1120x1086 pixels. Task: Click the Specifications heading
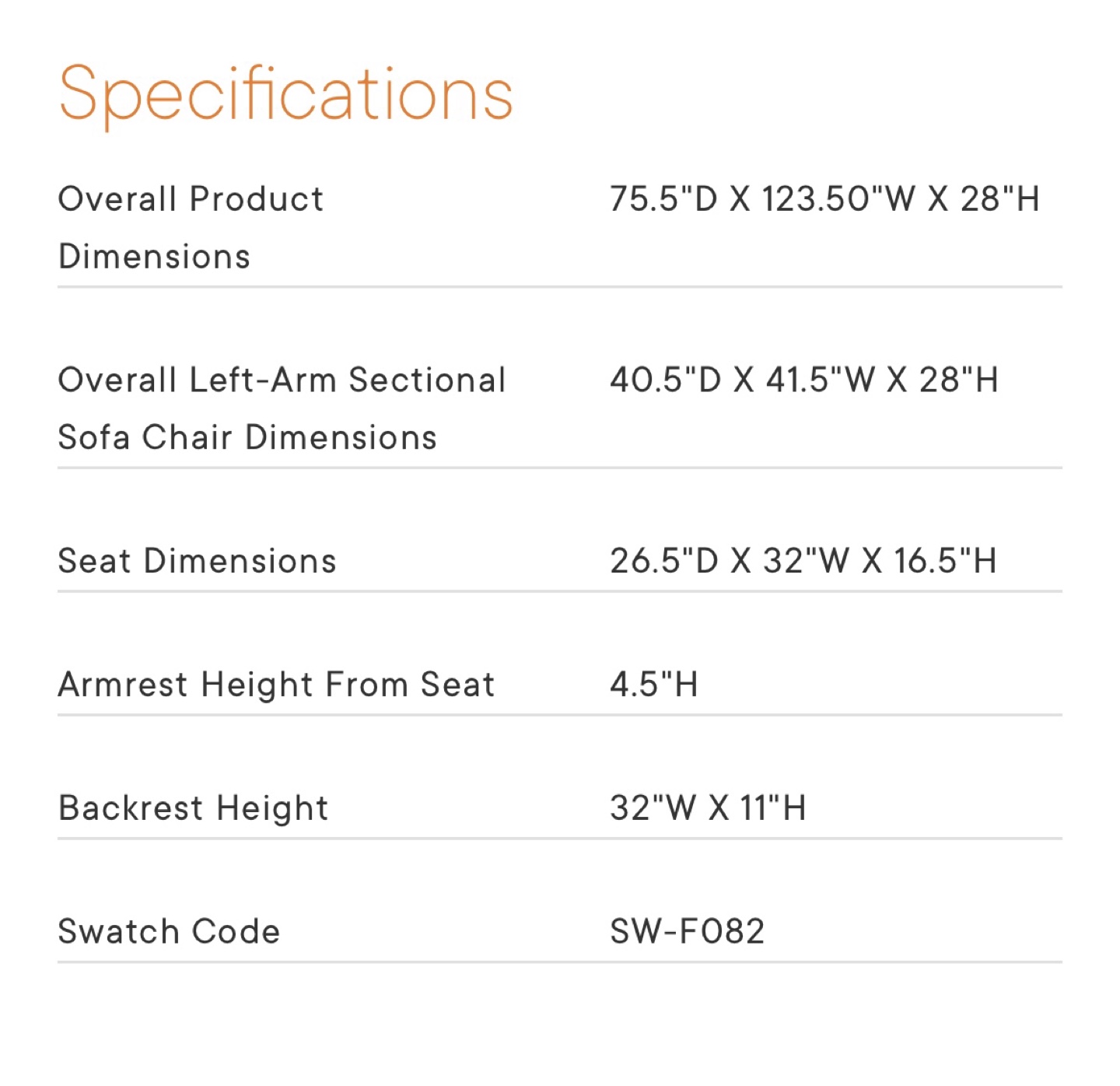coord(285,95)
